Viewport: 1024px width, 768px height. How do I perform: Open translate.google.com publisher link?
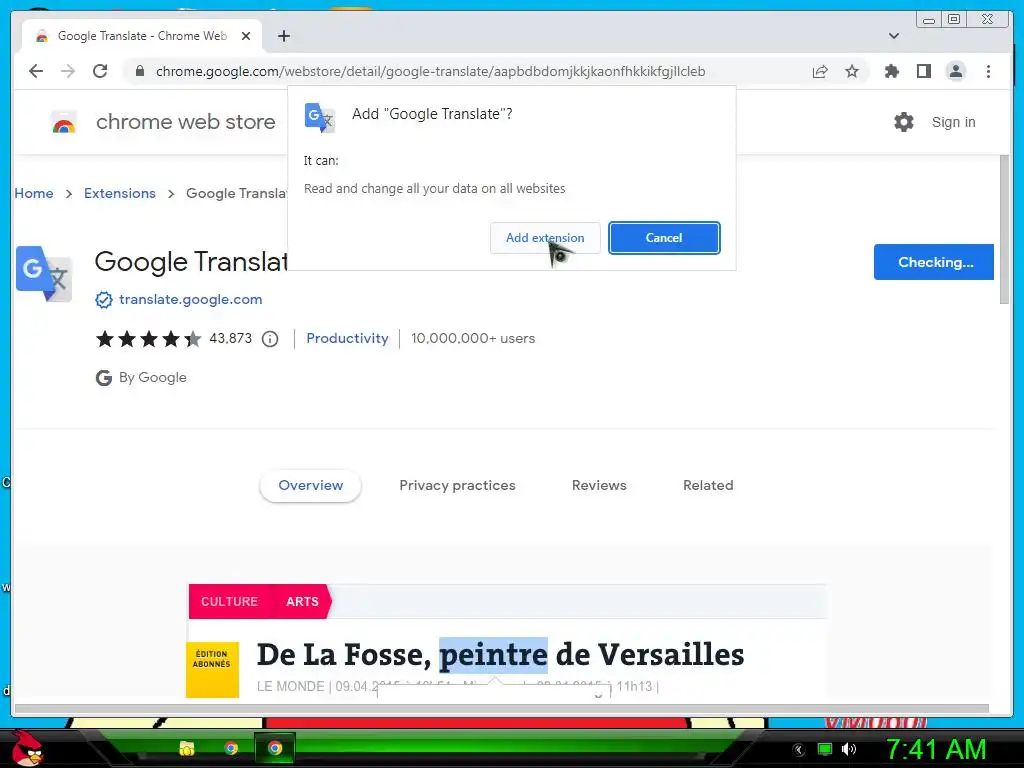(x=190, y=299)
